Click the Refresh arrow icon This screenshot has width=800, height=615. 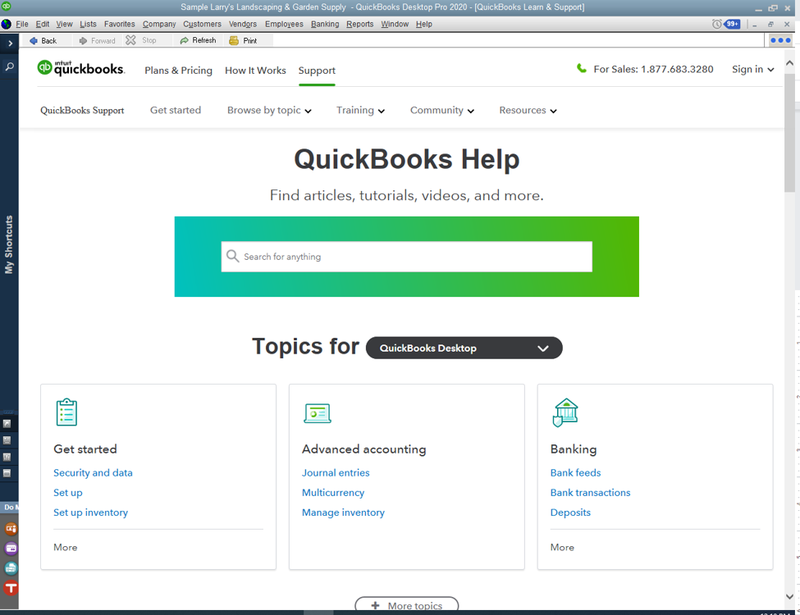(184, 40)
